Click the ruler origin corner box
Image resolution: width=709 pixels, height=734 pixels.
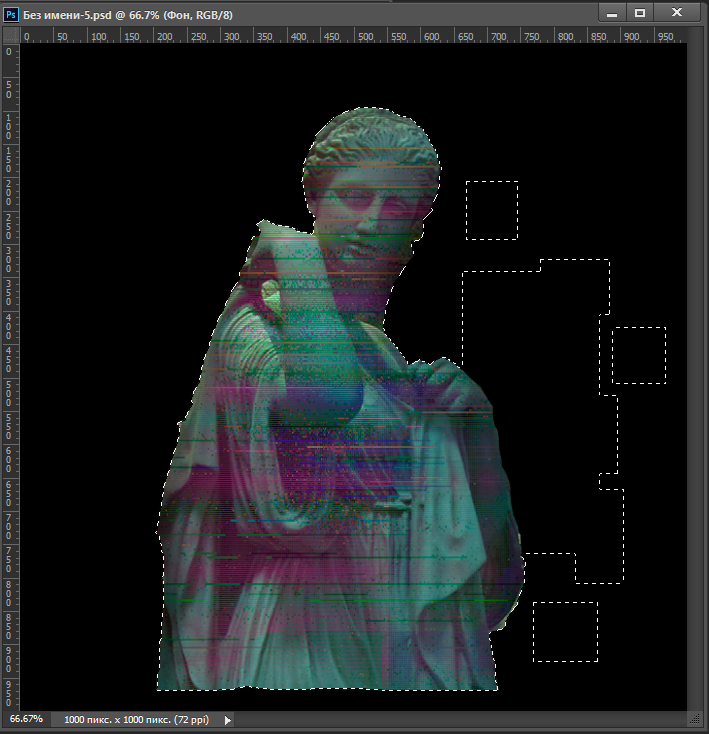pyautogui.click(x=11, y=35)
